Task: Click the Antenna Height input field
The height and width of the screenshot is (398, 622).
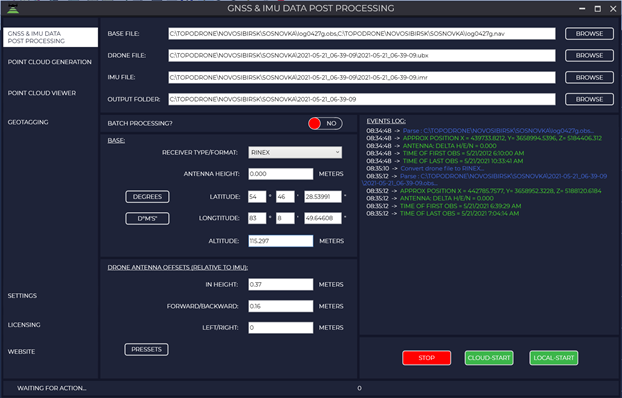Action: [280, 174]
